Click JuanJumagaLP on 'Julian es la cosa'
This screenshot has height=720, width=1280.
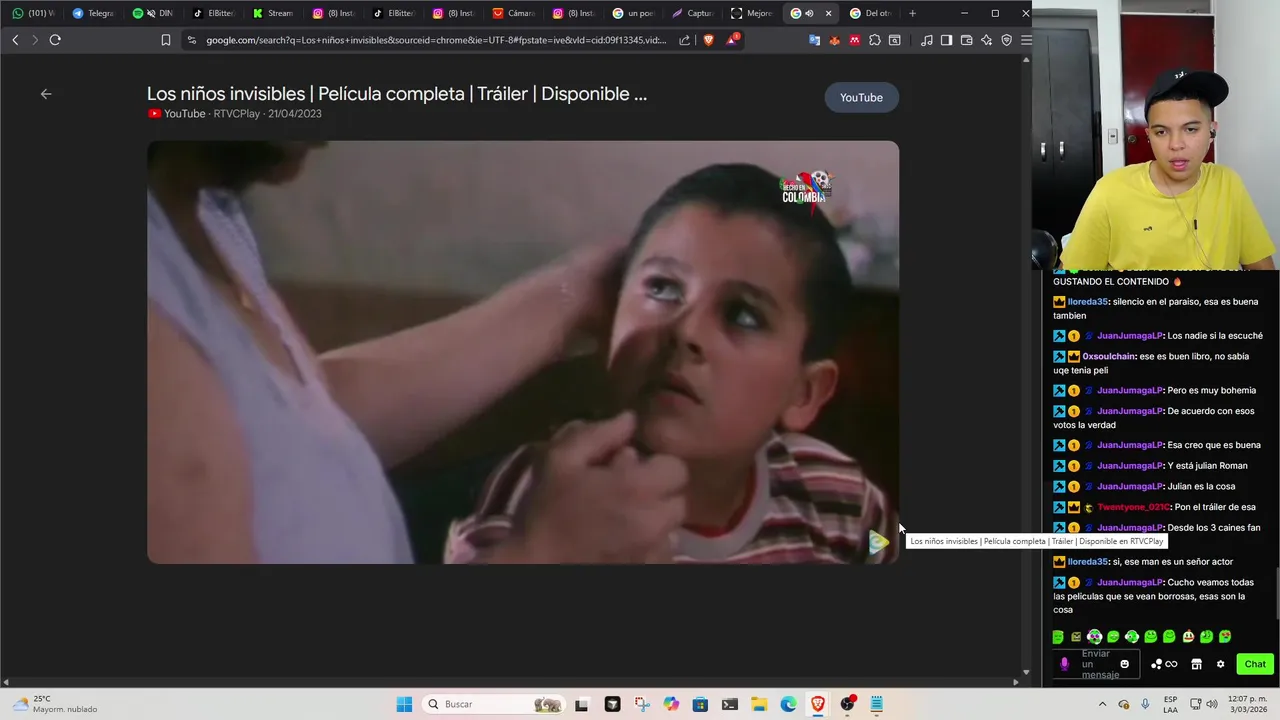[1130, 486]
